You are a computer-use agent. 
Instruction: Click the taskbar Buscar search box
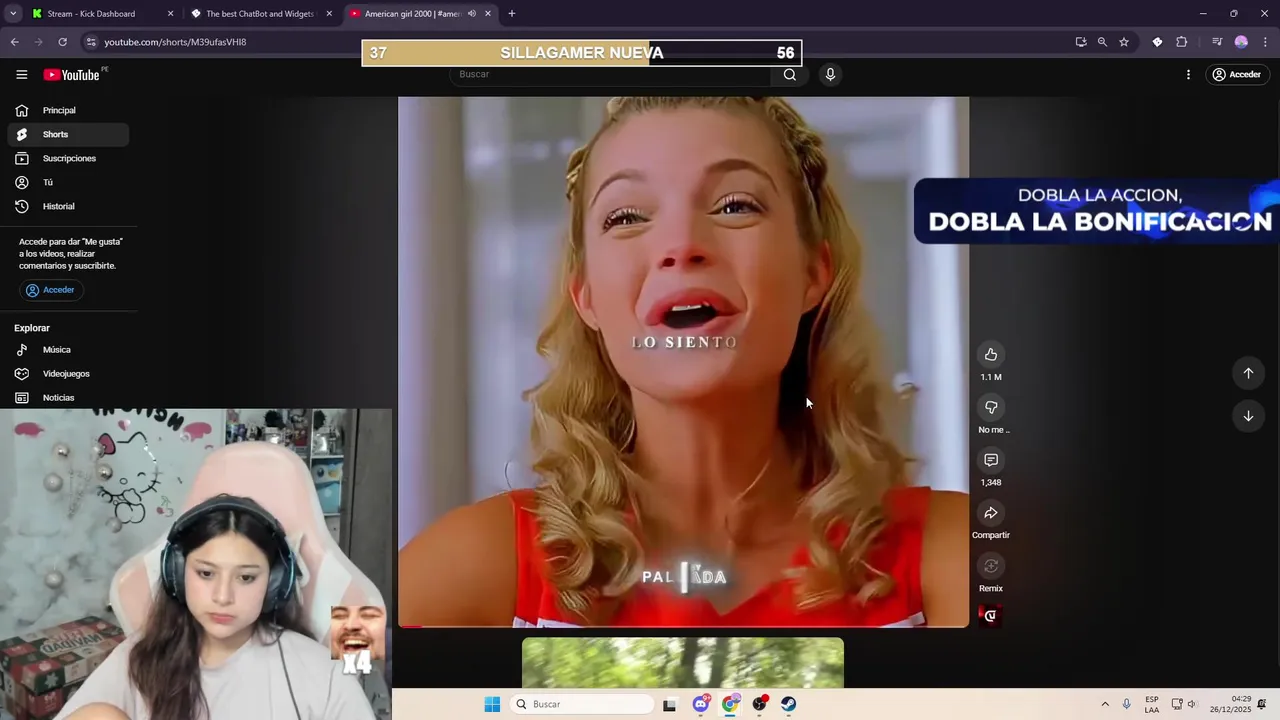(584, 704)
